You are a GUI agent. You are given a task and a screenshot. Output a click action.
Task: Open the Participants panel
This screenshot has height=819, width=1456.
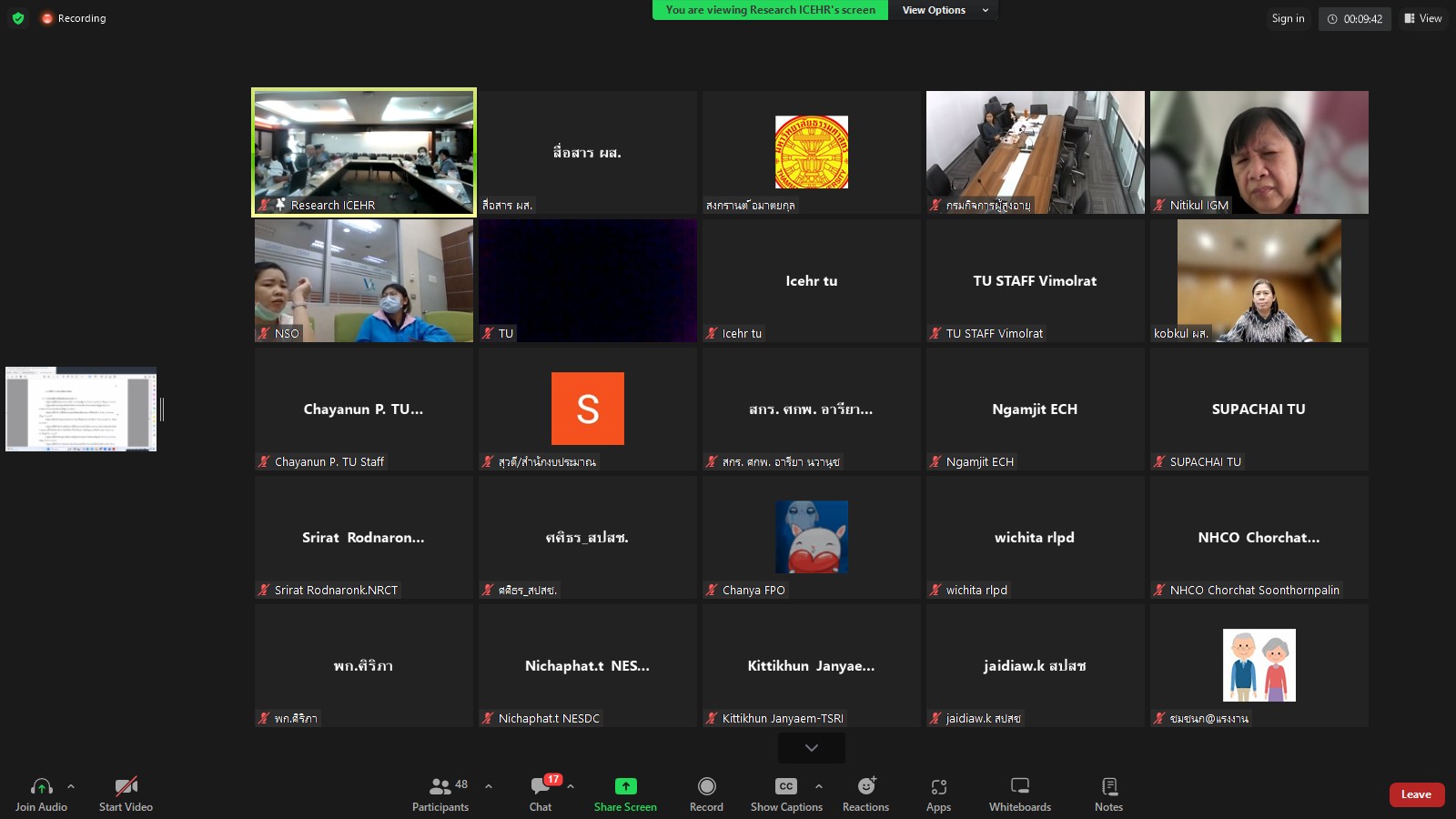click(x=440, y=794)
